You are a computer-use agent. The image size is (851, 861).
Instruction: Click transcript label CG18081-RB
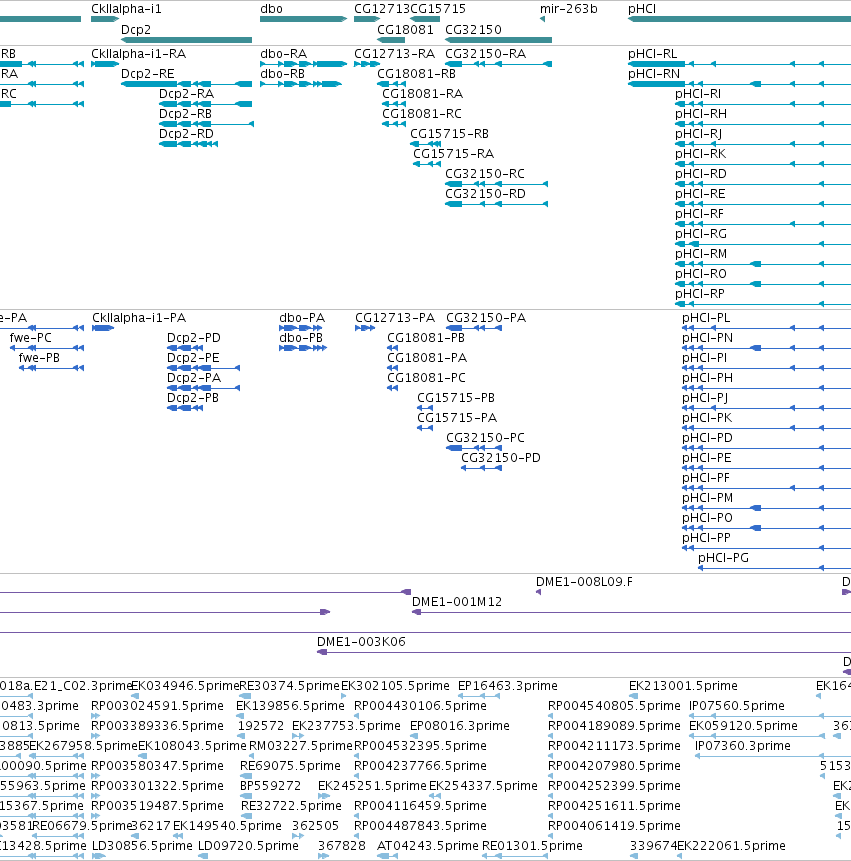pyautogui.click(x=416, y=74)
